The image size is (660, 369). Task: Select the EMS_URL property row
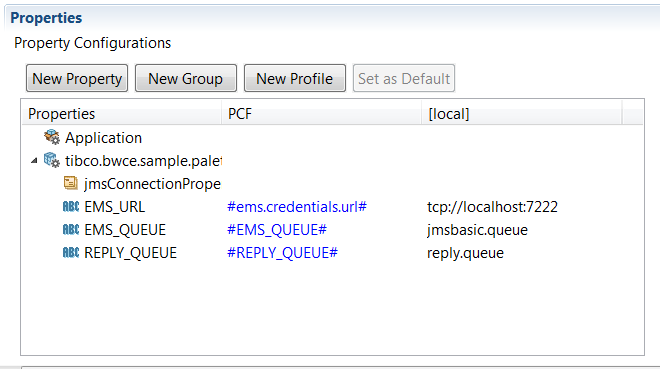point(333,207)
